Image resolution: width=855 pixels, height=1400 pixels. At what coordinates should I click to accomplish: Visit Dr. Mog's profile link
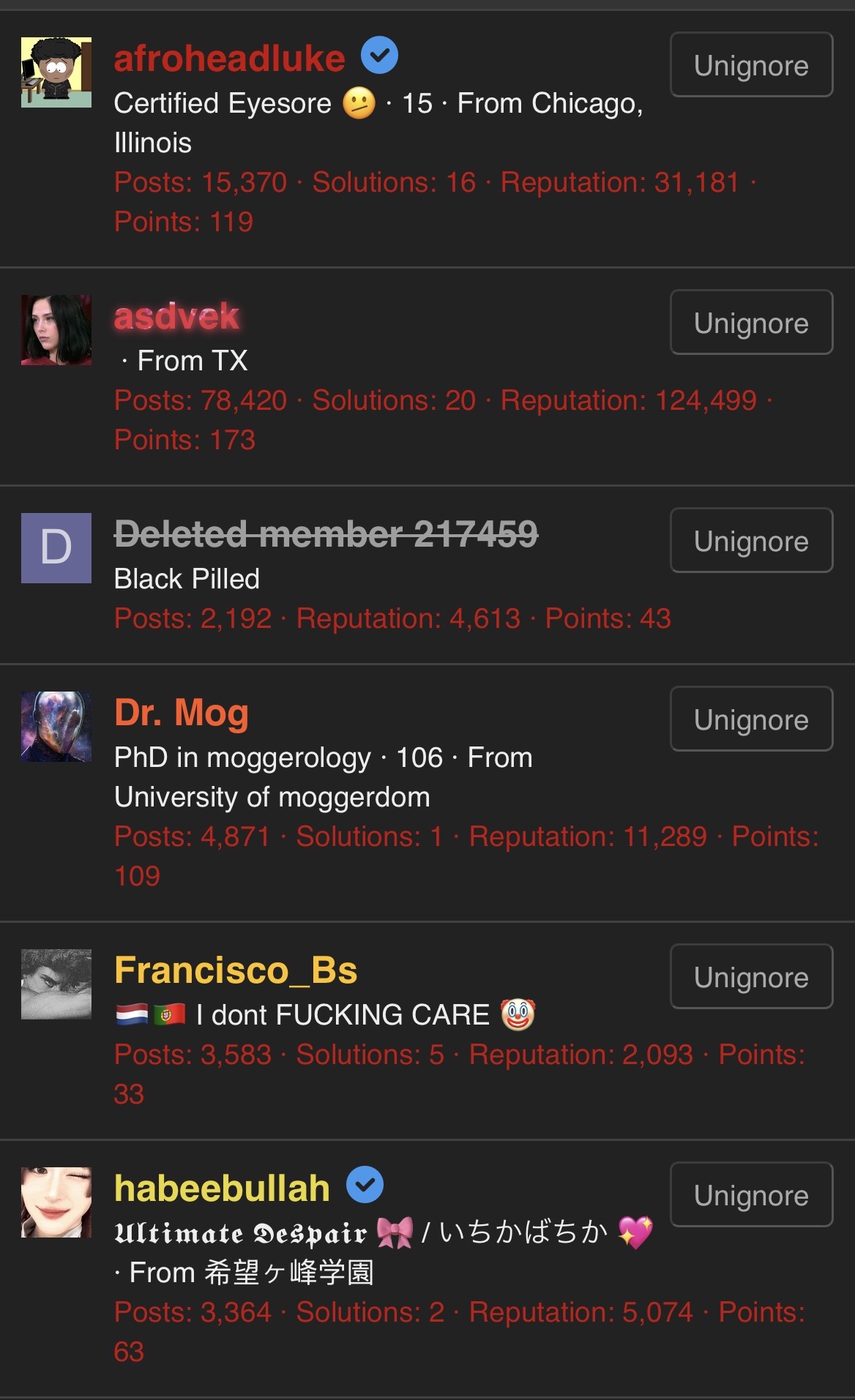[182, 713]
